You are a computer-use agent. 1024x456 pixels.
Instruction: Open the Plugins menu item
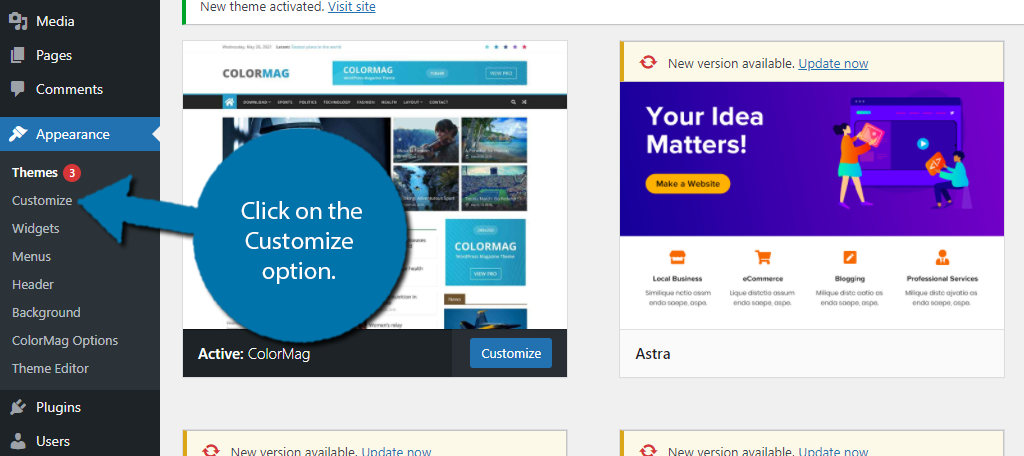tap(80, 407)
